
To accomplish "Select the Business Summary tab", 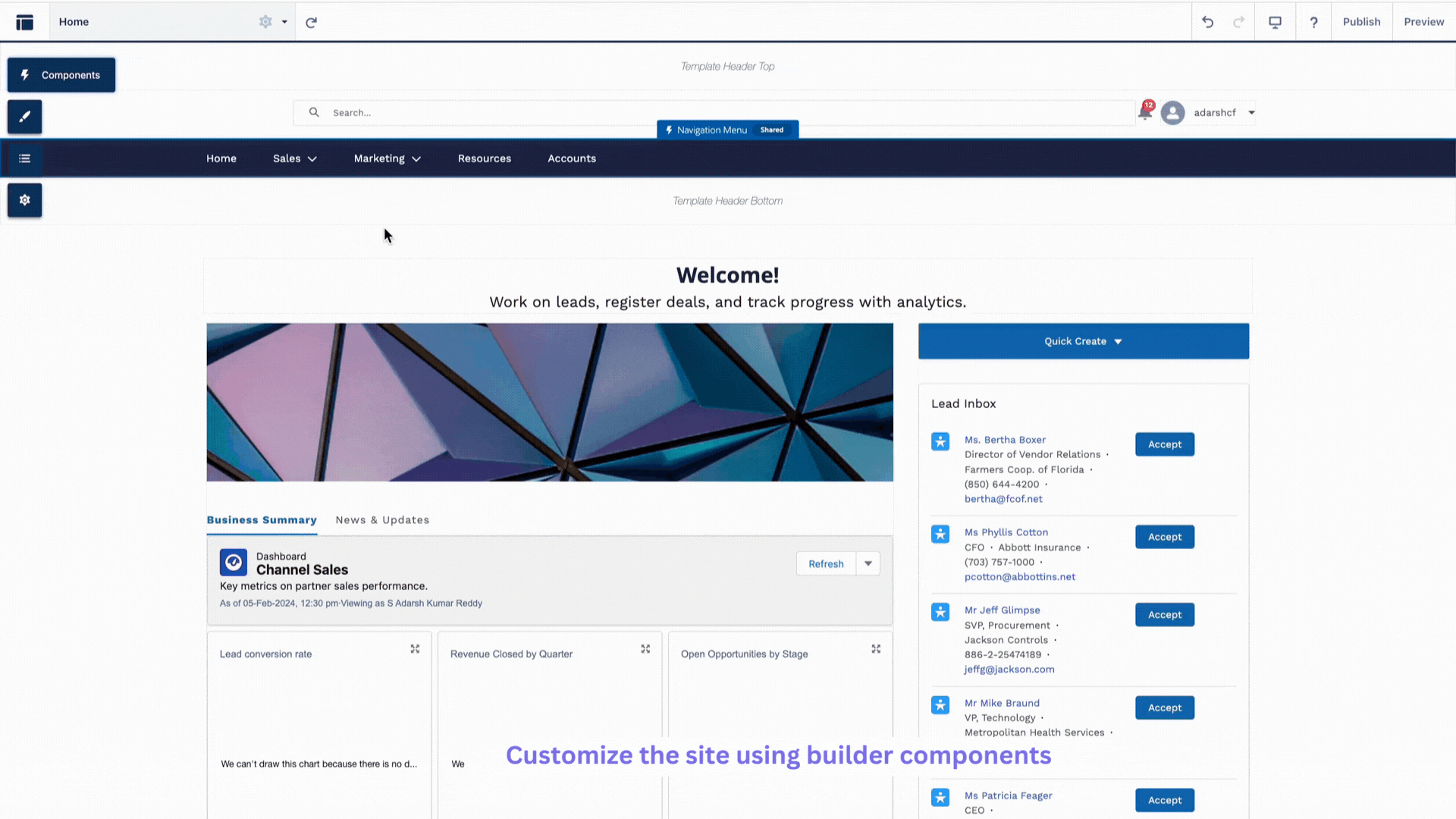I will click(261, 519).
